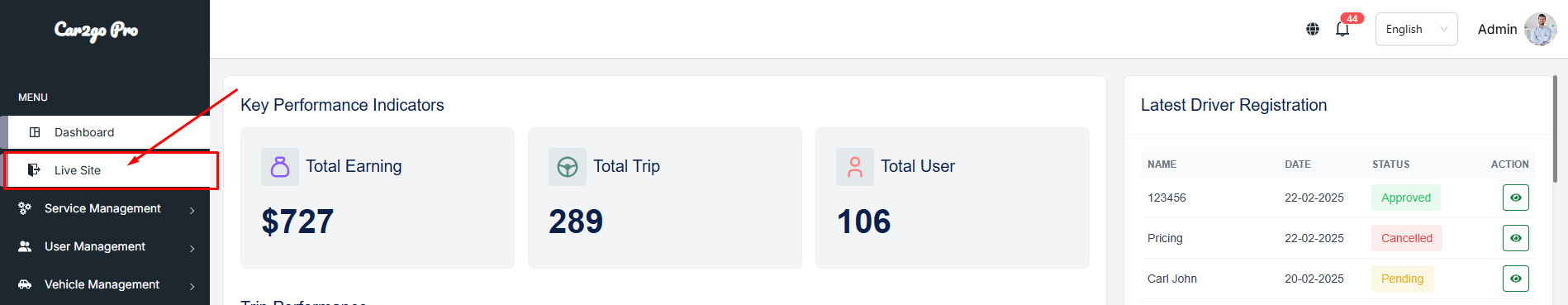Expand the User Management chevron
The height and width of the screenshot is (305, 1568).
point(192,248)
